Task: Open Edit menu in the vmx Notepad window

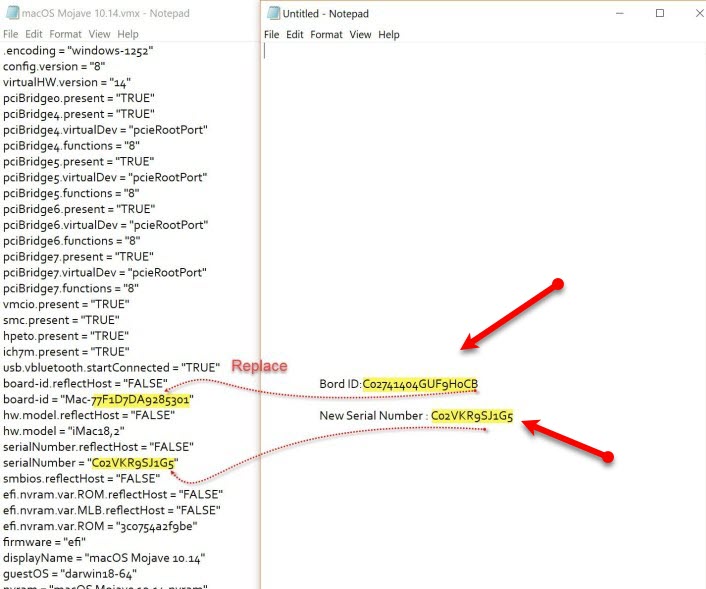Action: [35, 34]
